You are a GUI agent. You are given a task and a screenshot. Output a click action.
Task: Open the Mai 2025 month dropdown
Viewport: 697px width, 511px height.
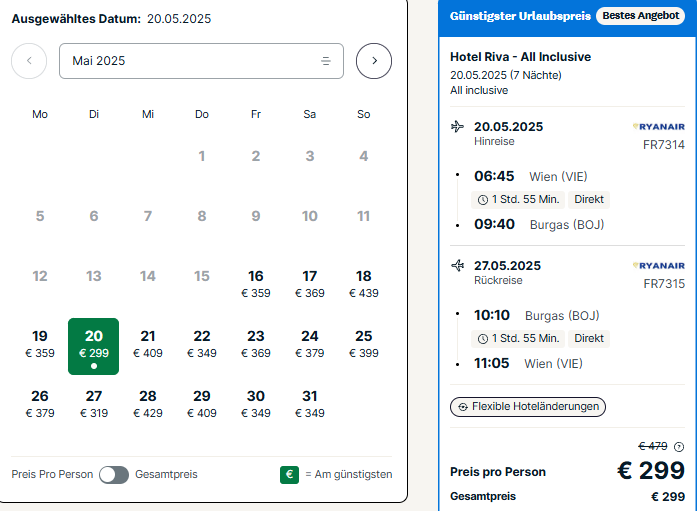click(x=201, y=61)
